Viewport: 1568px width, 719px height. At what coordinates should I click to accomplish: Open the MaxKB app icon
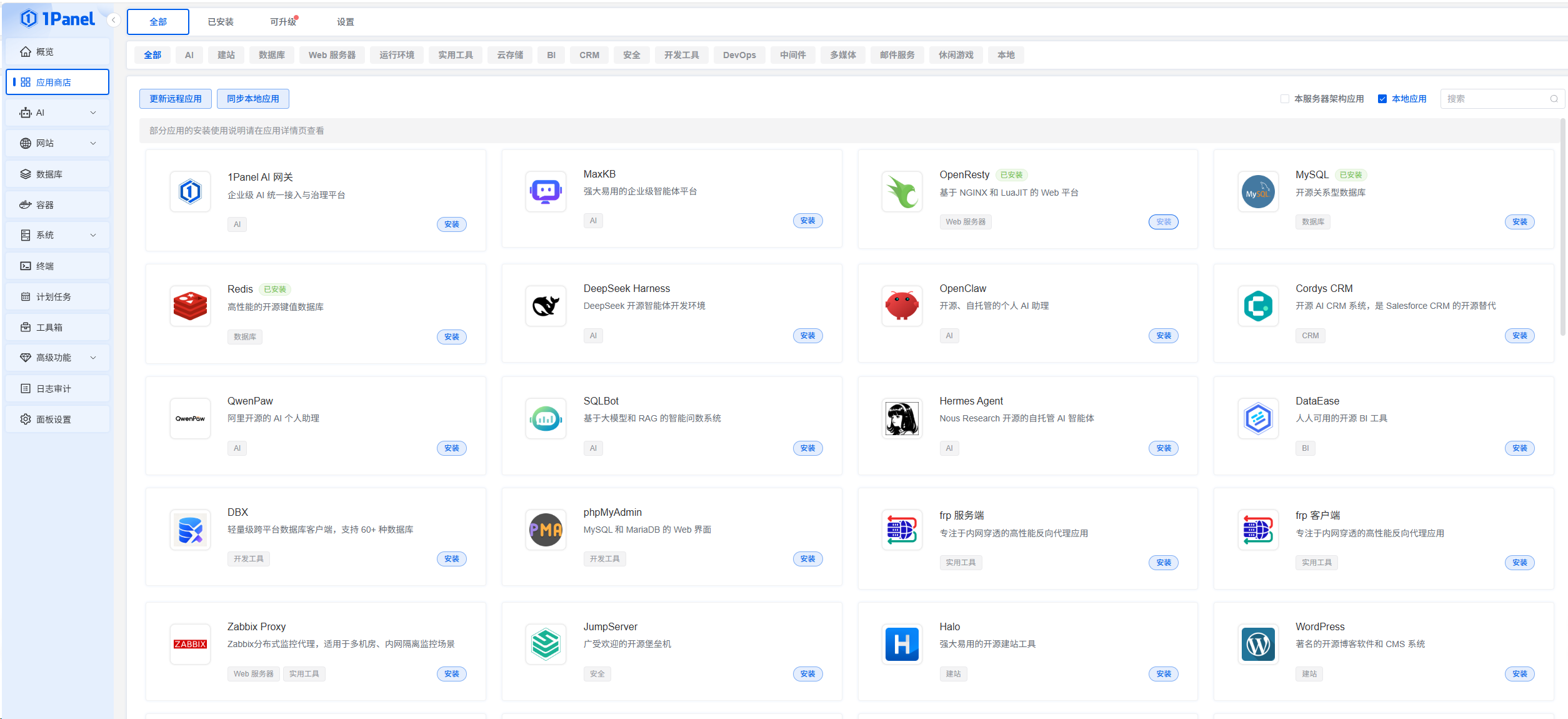click(x=546, y=191)
